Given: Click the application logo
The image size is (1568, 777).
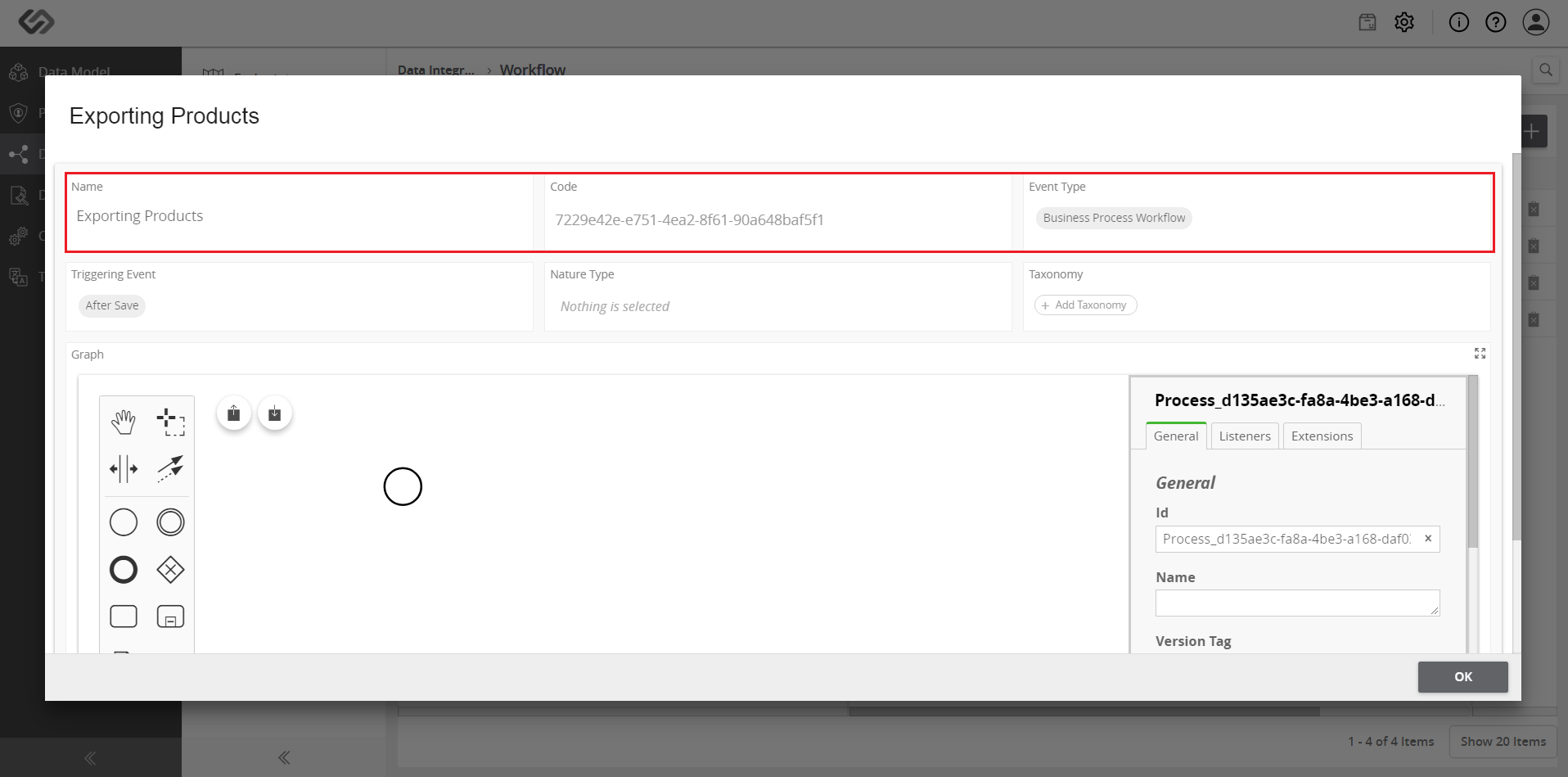Looking at the screenshot, I should (37, 21).
